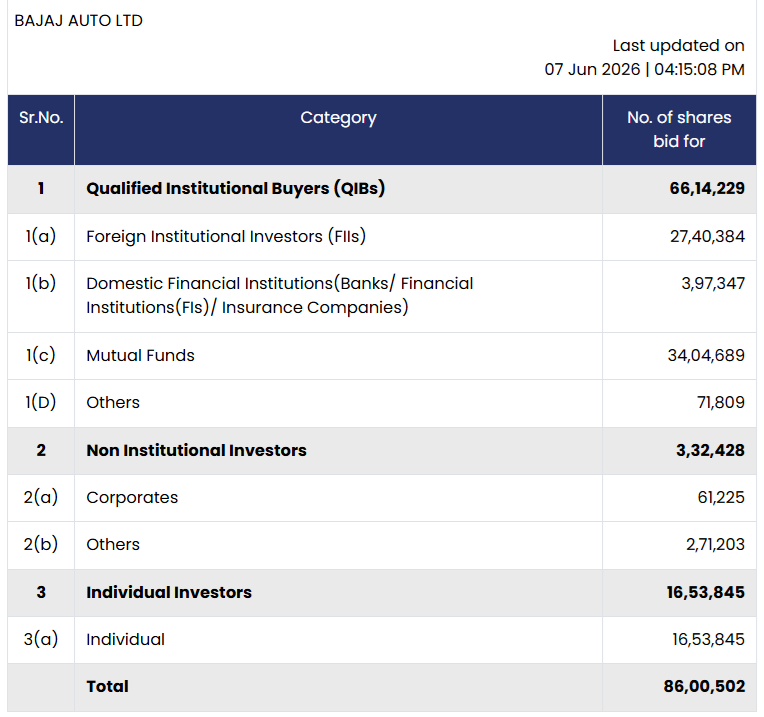Click the value 3,32,428
The height and width of the screenshot is (717, 764).
[x=710, y=450]
